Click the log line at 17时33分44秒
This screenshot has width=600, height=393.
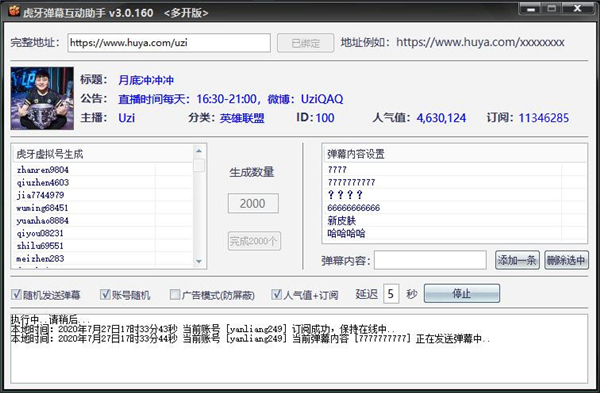[x=250, y=339]
